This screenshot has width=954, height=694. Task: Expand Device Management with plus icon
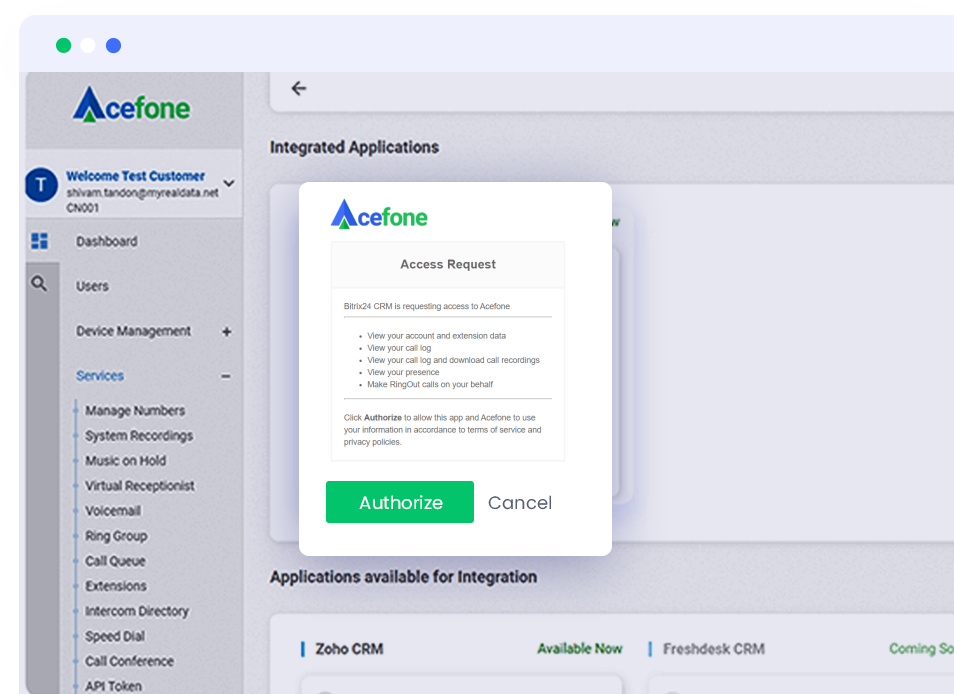(x=226, y=332)
